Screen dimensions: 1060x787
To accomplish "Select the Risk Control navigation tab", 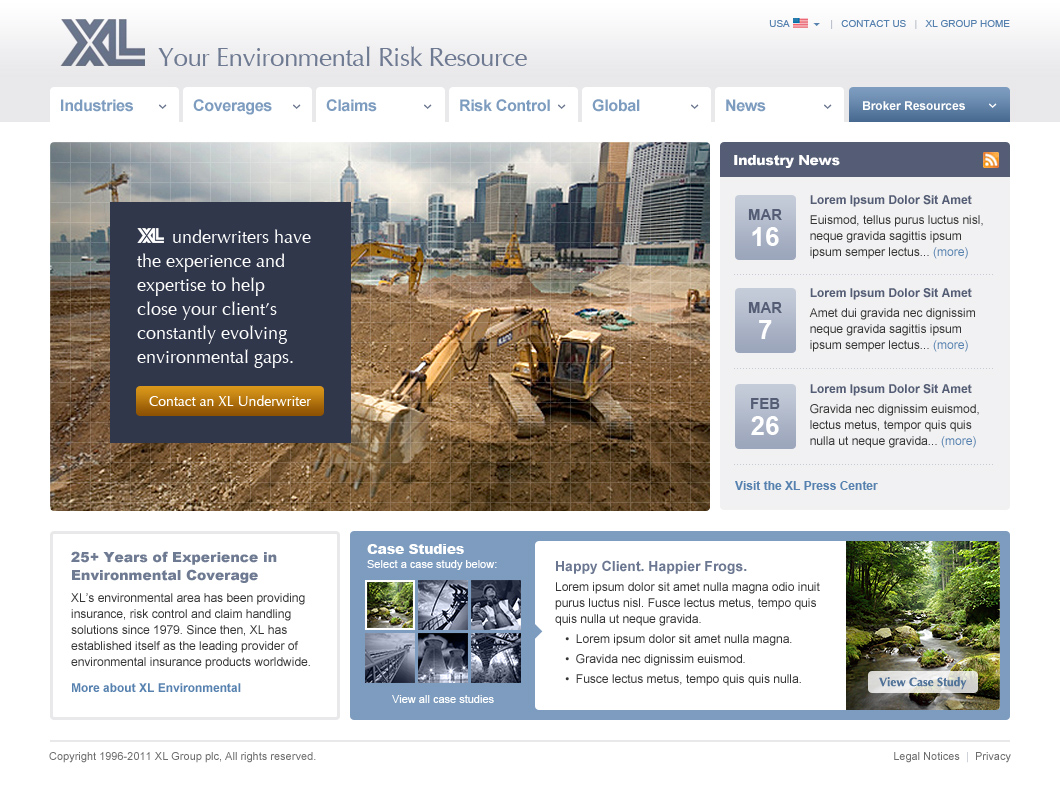I will click(x=514, y=105).
